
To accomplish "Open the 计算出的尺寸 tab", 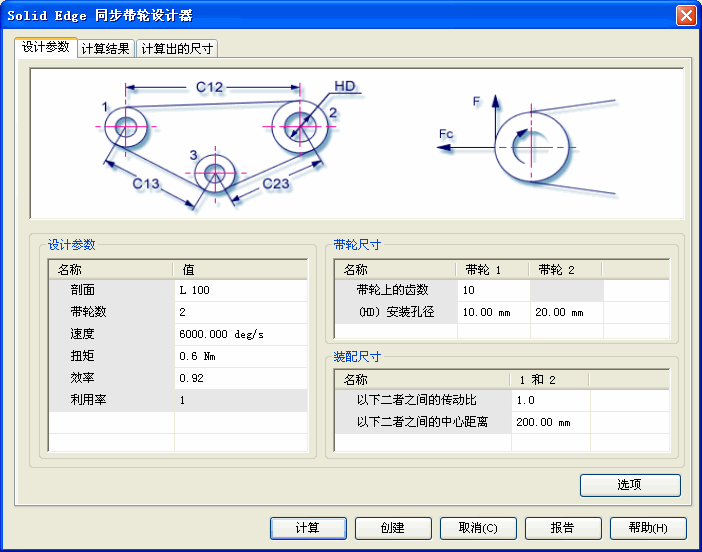I will pos(176,49).
